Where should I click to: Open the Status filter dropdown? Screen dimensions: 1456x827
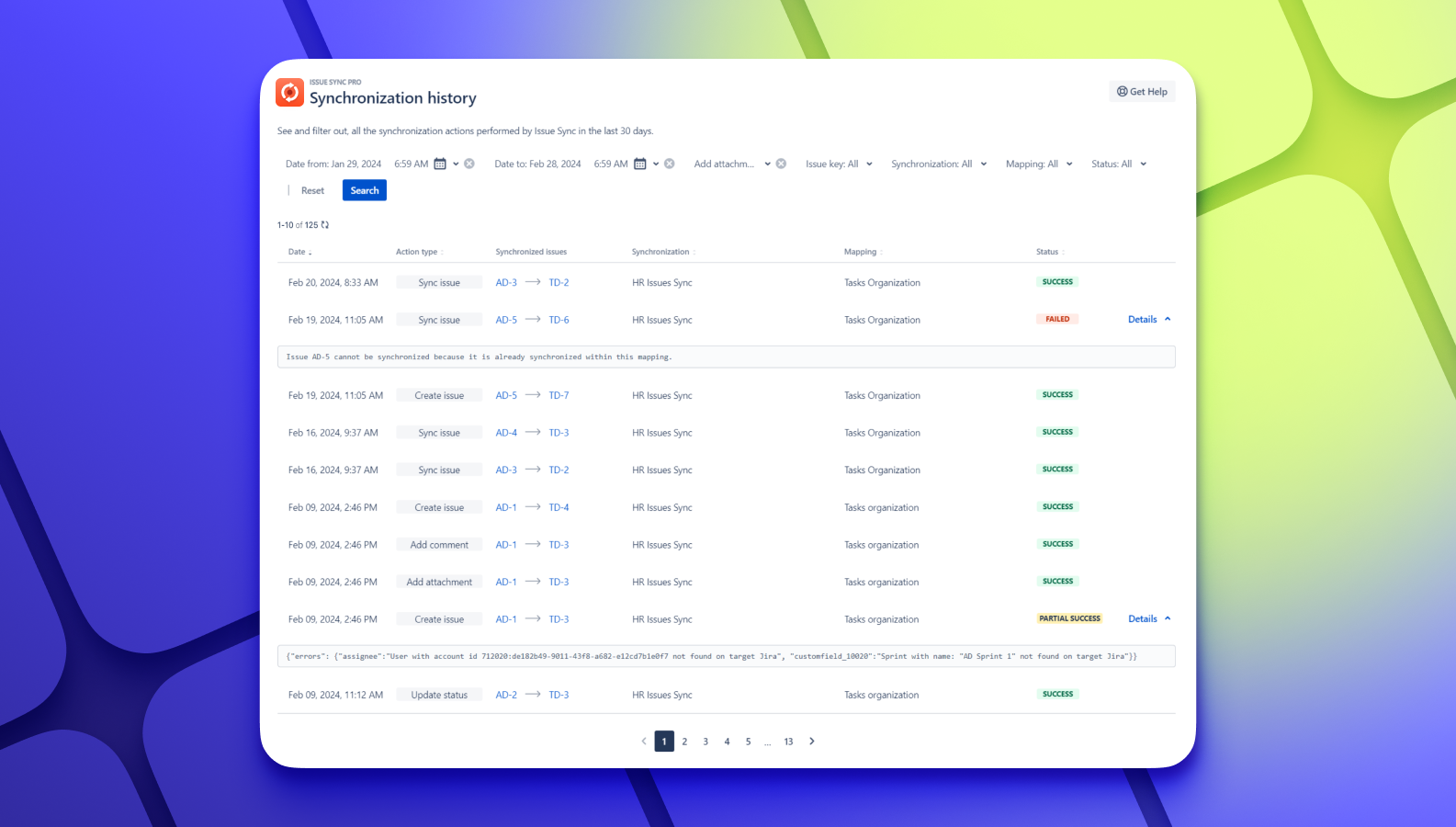click(1119, 164)
